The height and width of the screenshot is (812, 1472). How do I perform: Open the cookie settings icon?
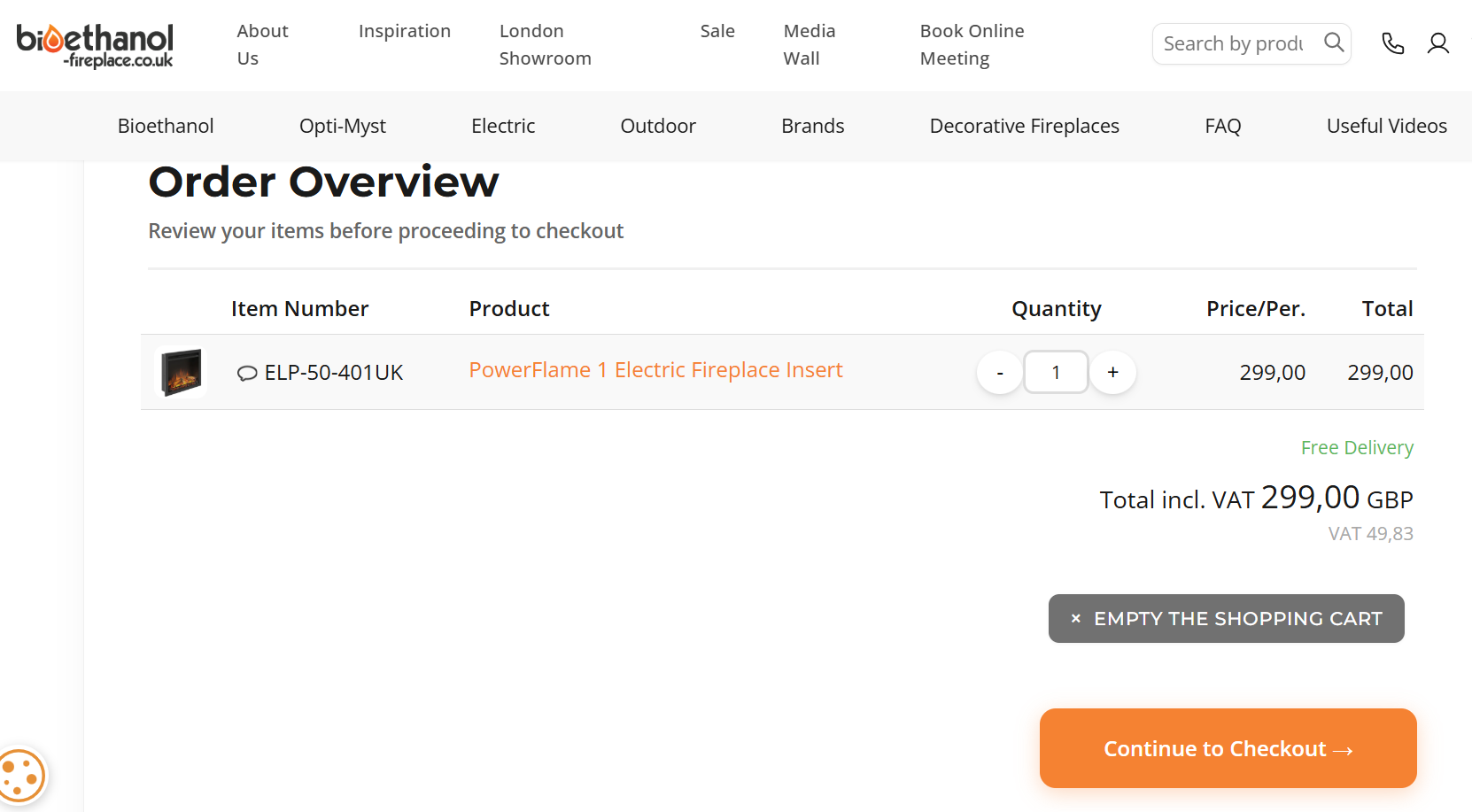(x=21, y=776)
